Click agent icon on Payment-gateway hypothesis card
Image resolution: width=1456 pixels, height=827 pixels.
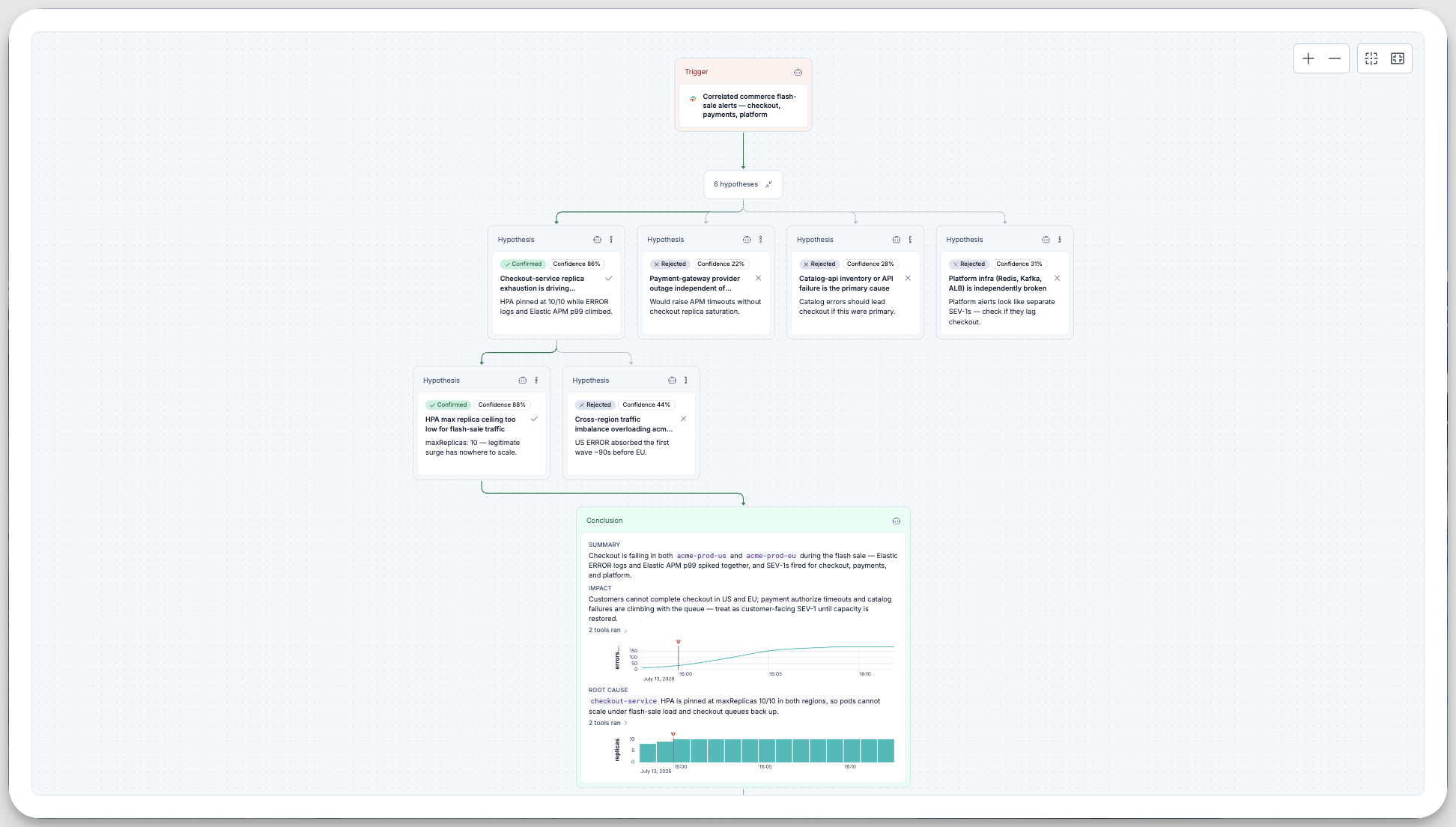point(747,240)
